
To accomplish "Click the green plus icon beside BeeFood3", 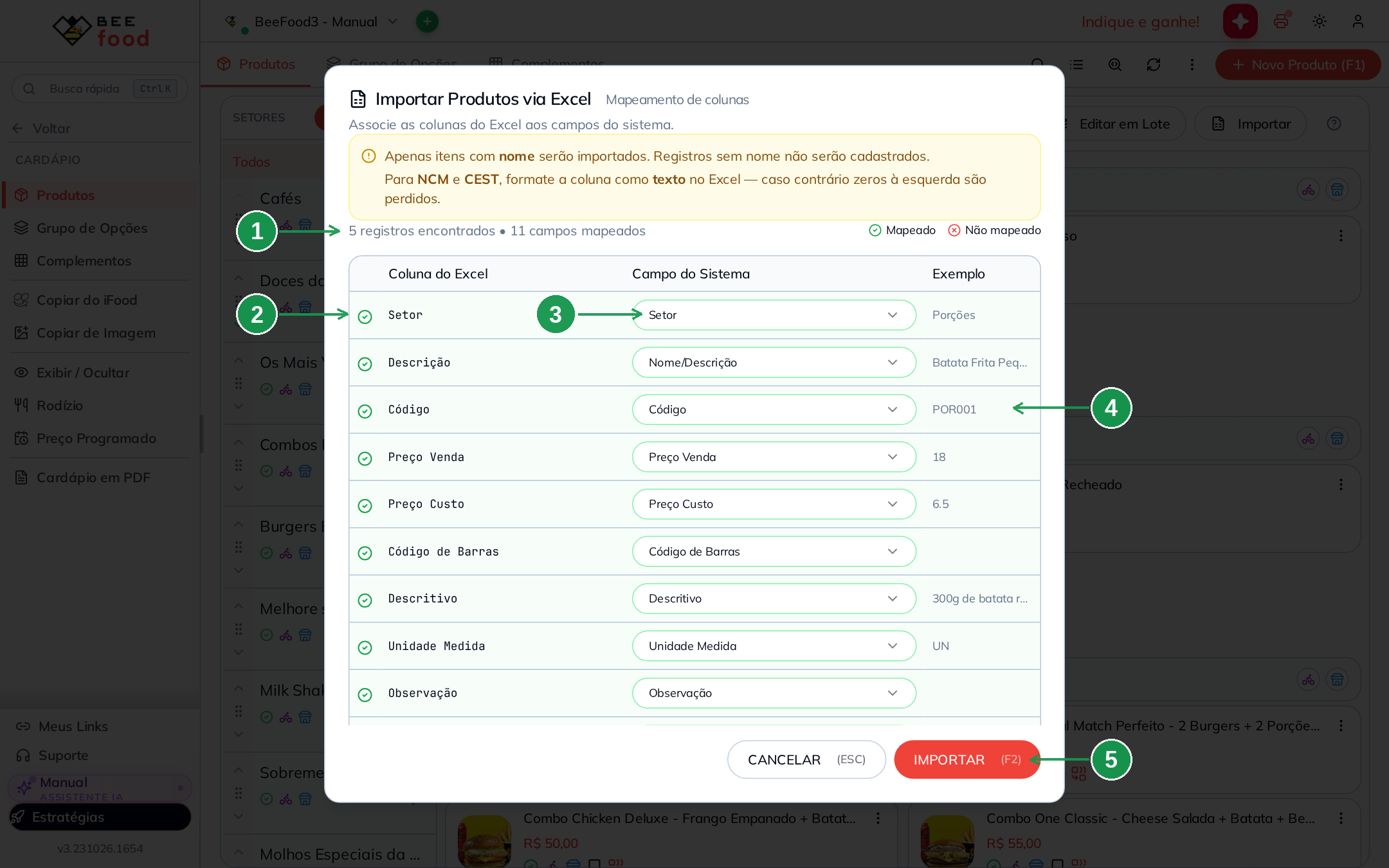I will click(x=427, y=21).
